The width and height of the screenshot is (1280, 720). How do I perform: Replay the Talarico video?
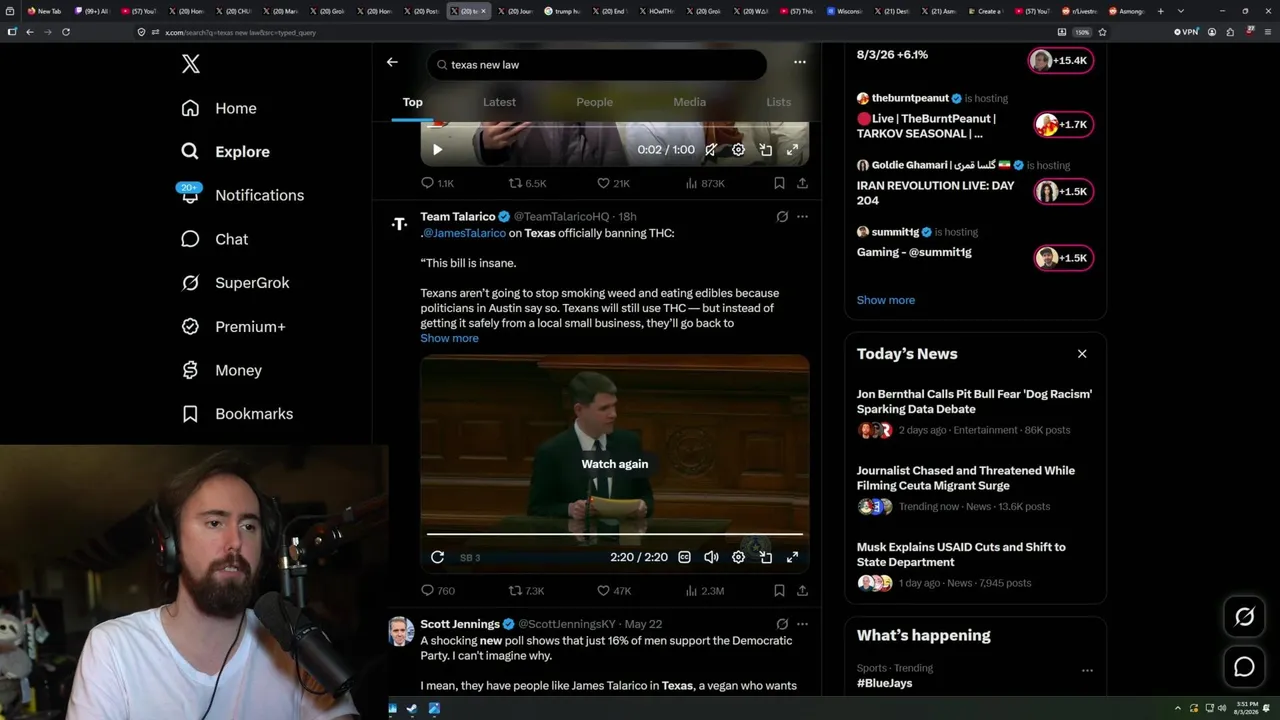click(x=437, y=557)
